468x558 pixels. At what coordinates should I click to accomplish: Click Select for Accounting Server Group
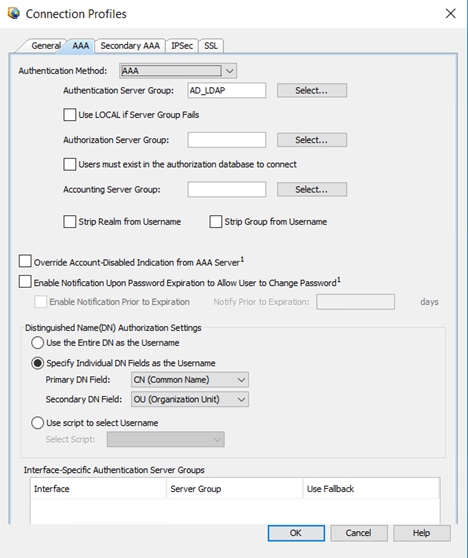point(312,189)
